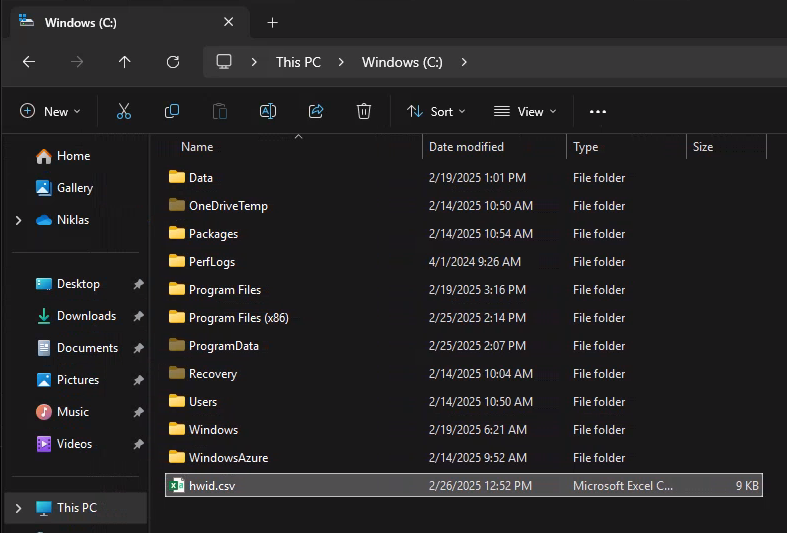
Task: Click the Delete trash can icon
Action: 365,112
